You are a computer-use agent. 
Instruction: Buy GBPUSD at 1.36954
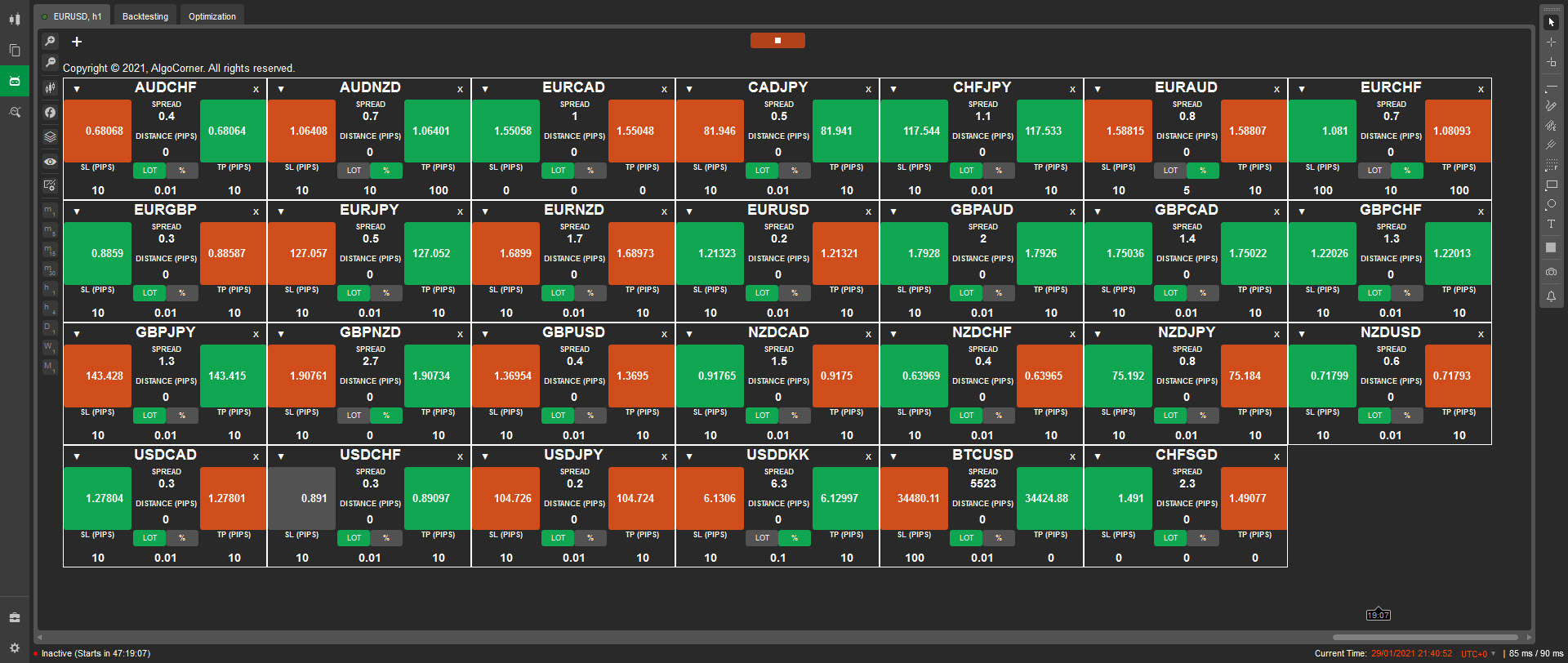506,376
